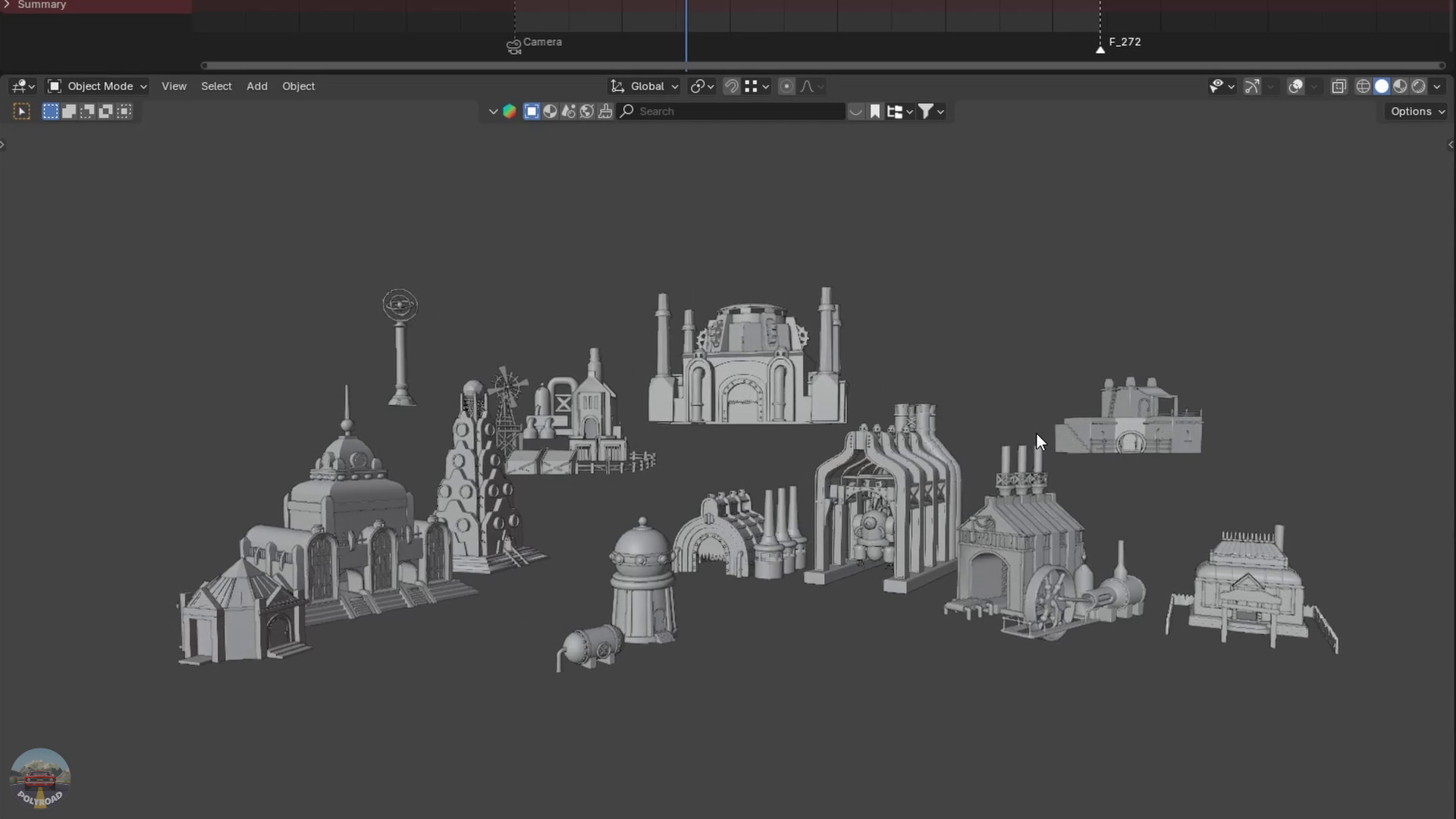Open proportional falloff curve menu

pos(811,86)
